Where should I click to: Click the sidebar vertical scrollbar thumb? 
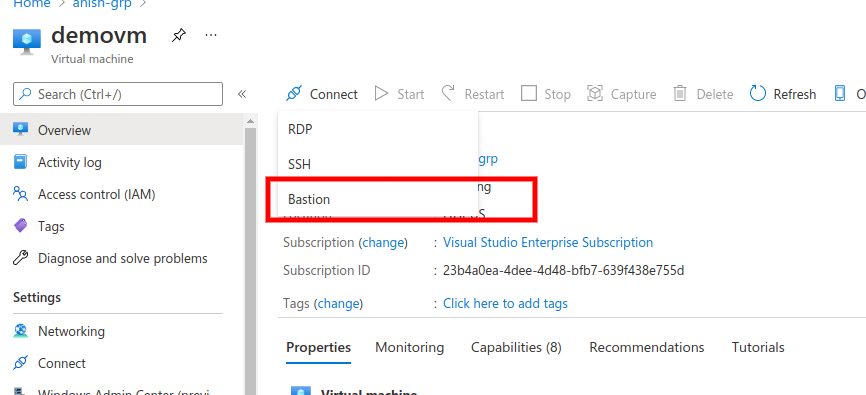point(250,261)
